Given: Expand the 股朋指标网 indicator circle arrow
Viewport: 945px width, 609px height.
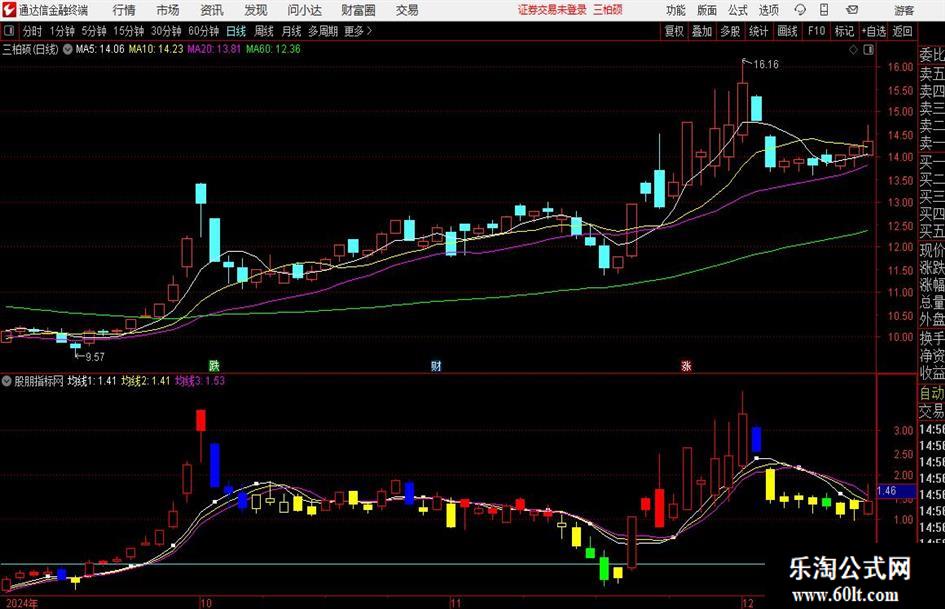Looking at the screenshot, I should tap(7, 380).
